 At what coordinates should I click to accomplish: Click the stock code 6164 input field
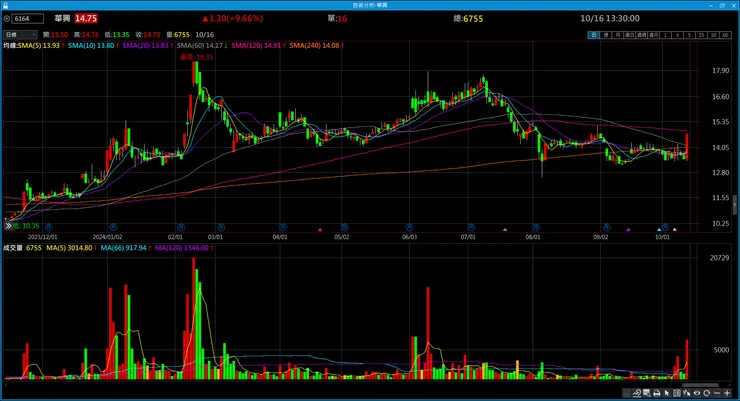click(x=28, y=19)
